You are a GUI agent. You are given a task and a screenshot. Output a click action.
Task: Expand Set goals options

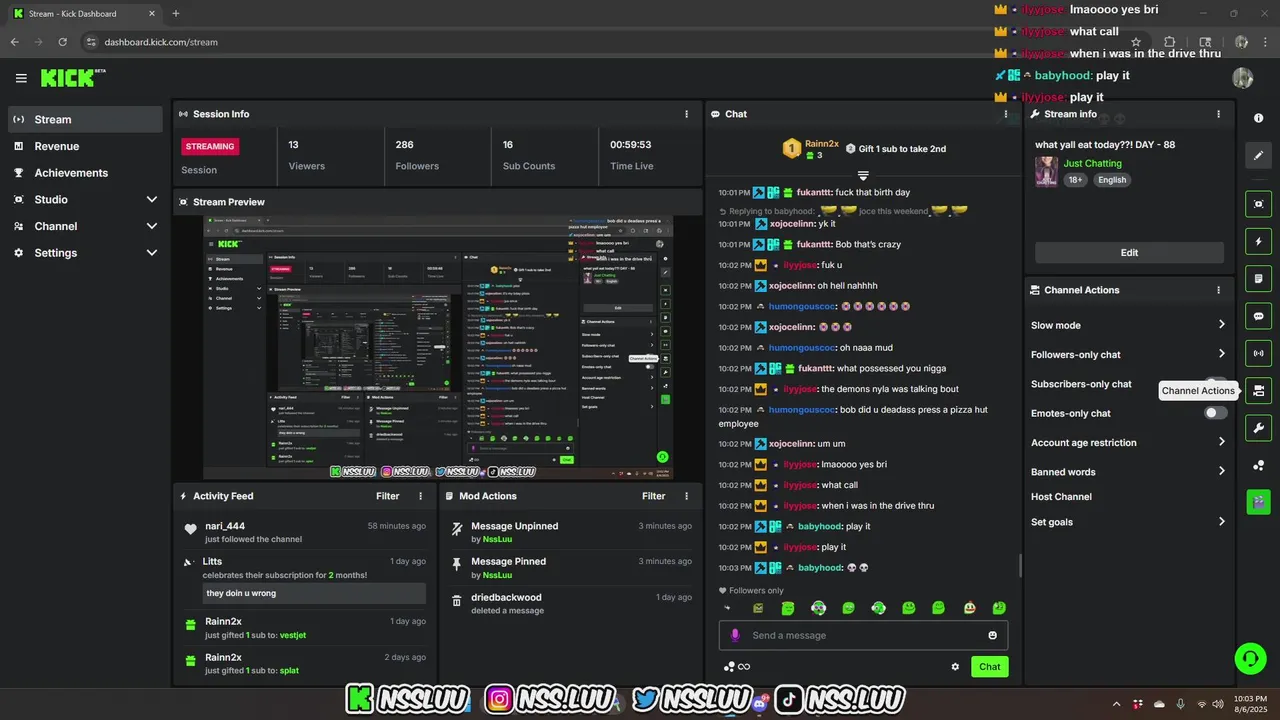1221,522
